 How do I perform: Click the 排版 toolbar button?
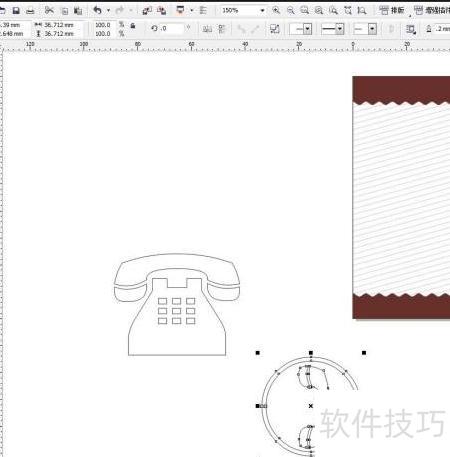point(392,10)
